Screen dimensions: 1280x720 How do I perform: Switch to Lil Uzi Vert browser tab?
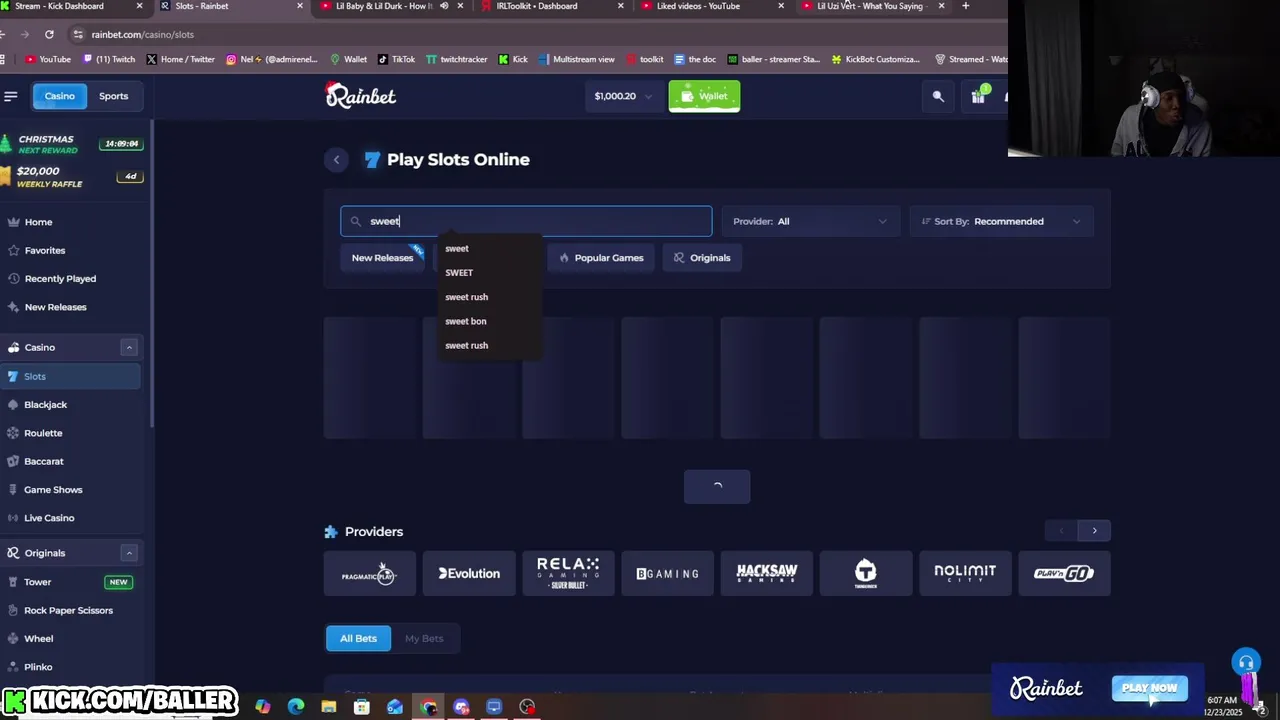click(x=870, y=6)
